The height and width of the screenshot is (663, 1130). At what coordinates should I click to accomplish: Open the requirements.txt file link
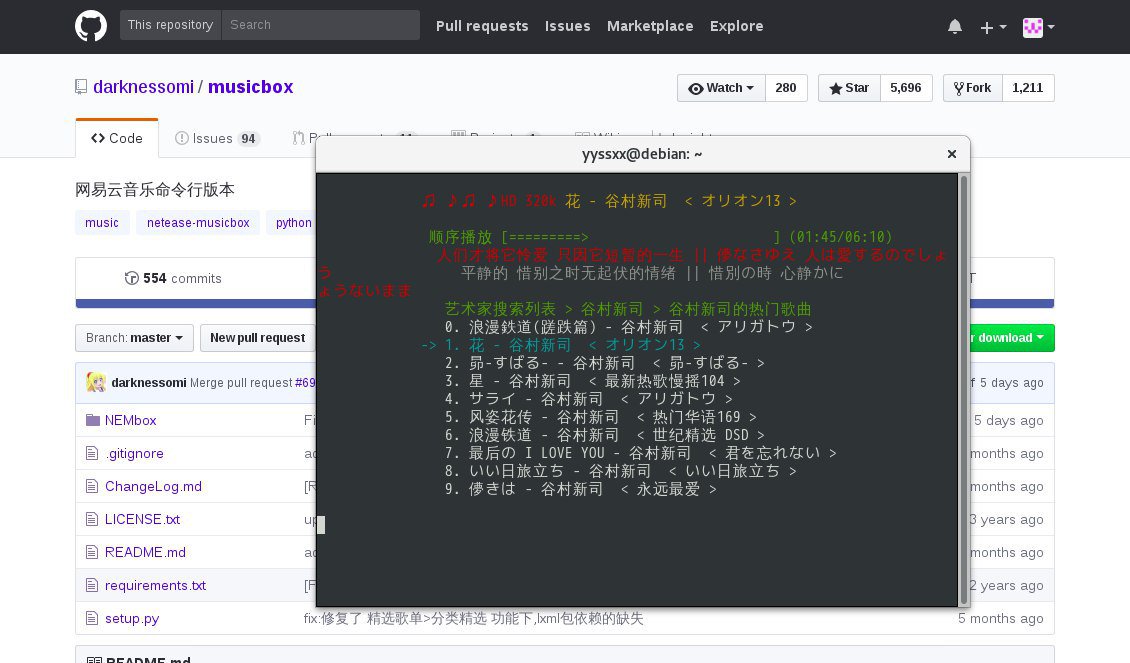(x=155, y=585)
